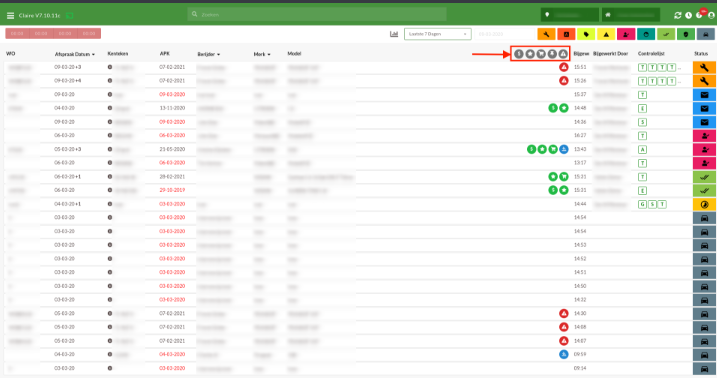
Task: Click yellow status icon on 14:44 row
Action: pos(704,204)
